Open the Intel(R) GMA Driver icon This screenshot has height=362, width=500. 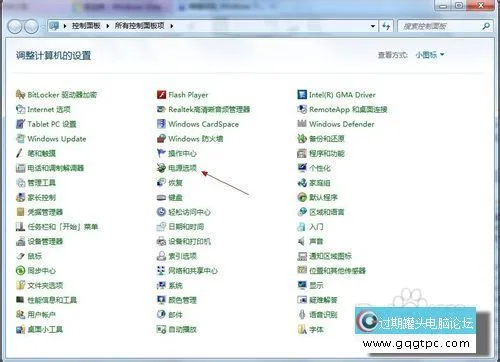(x=302, y=95)
